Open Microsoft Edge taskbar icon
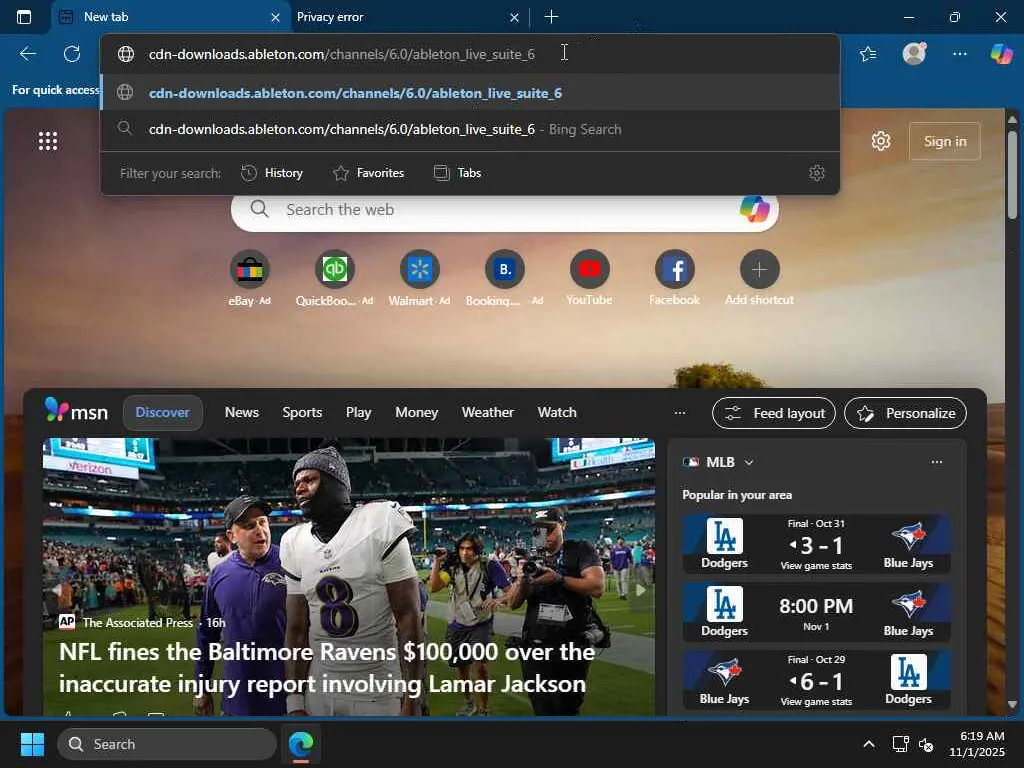 tap(301, 744)
